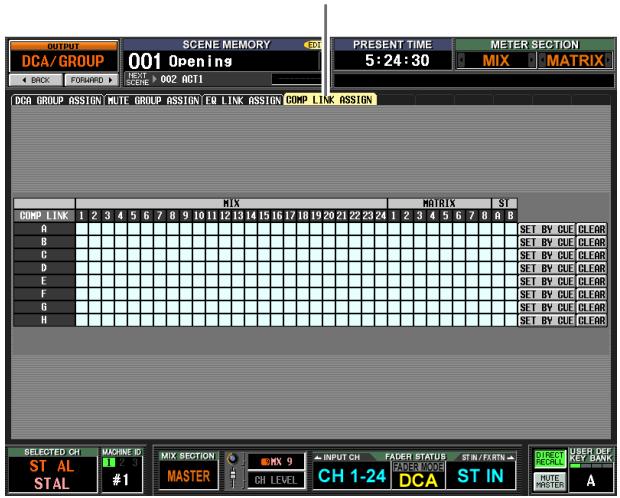
Task: Open the MIX SECTION MASTER selector
Action: [188, 476]
